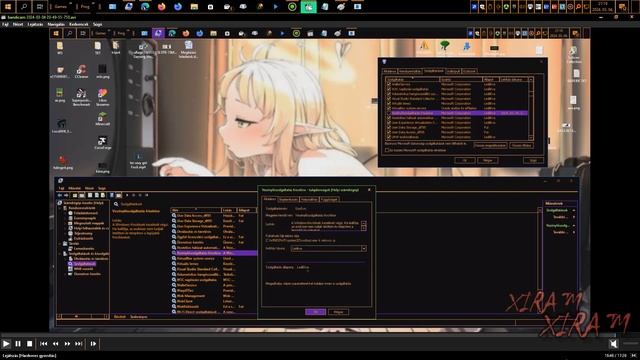Click OK in service properties dialog

pos(316,312)
